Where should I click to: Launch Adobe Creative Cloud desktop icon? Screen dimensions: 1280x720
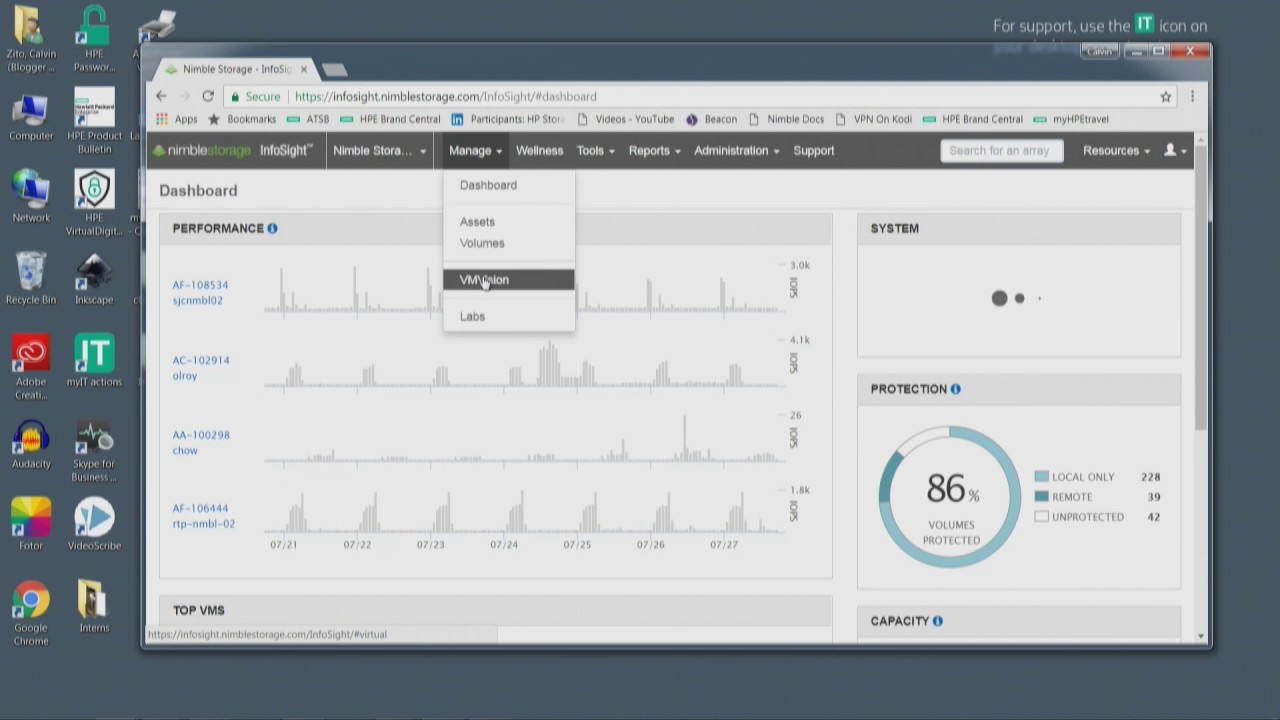(31, 367)
